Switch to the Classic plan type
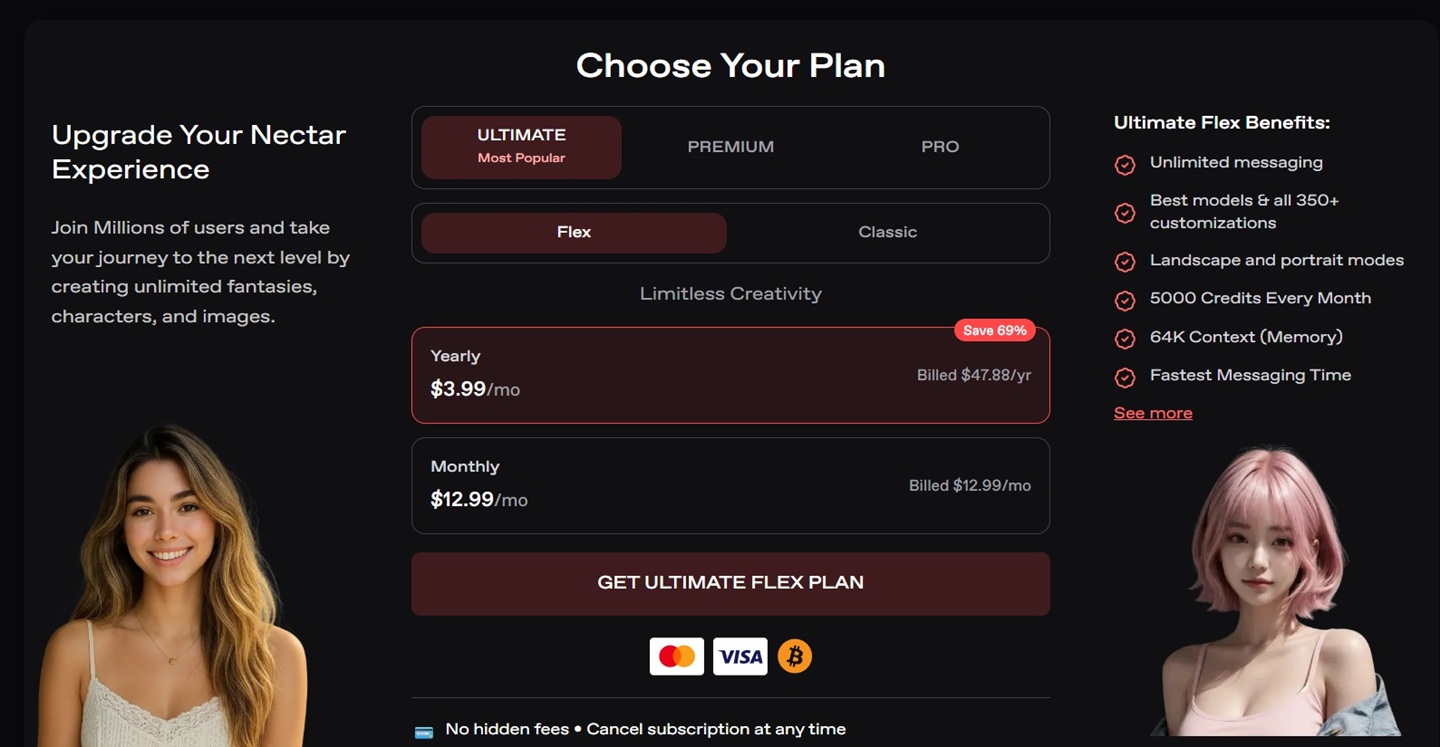The image size is (1440, 747). tap(887, 232)
